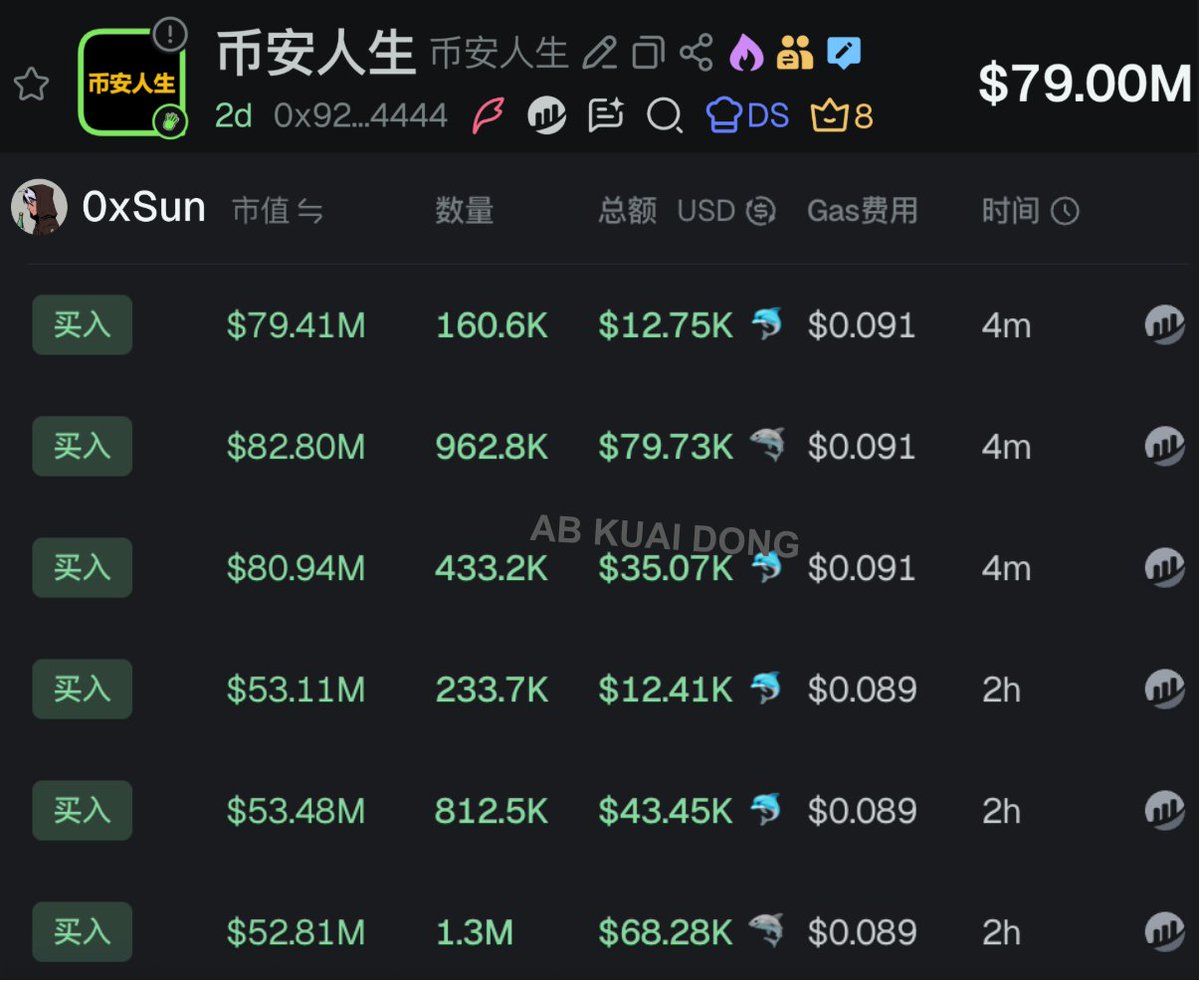Click 买入 tag on the $82.80M row
Screen dimensions: 1200x981
(x=82, y=446)
